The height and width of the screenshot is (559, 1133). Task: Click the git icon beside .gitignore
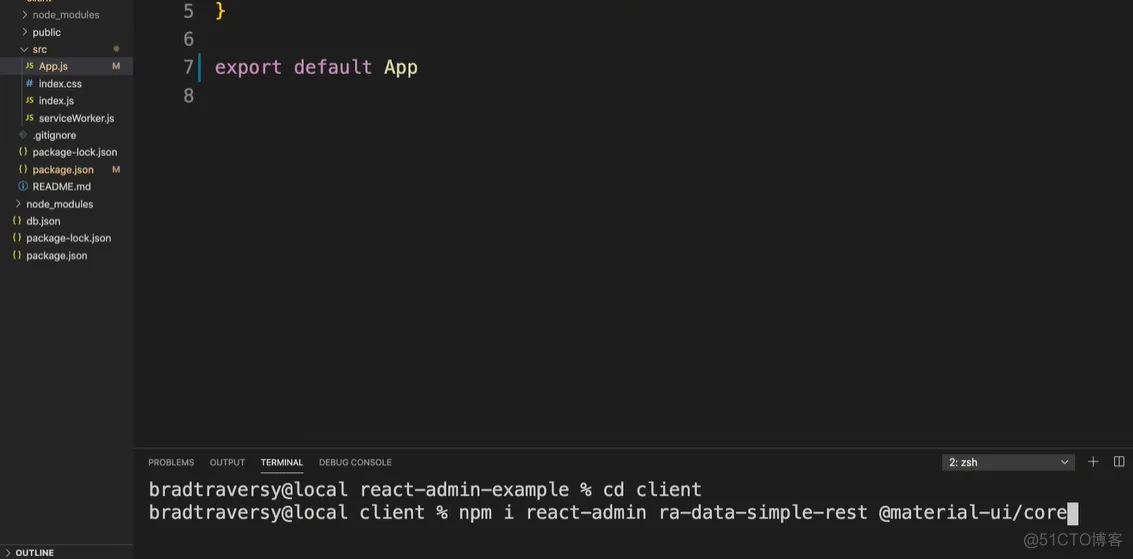(23, 135)
